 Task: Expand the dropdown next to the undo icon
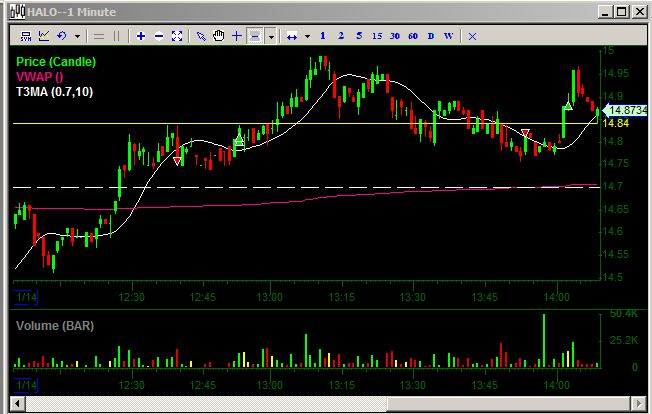coord(77,37)
